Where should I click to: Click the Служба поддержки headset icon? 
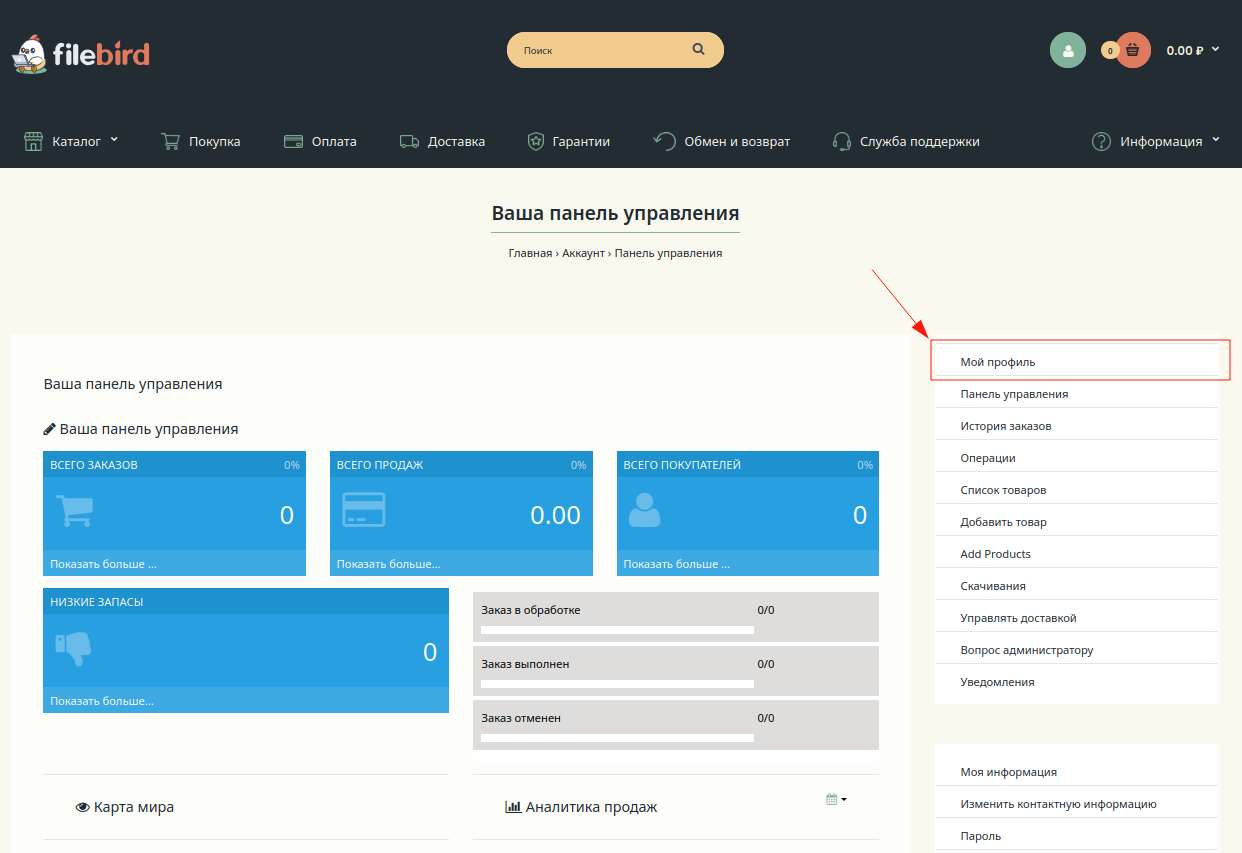pos(842,141)
